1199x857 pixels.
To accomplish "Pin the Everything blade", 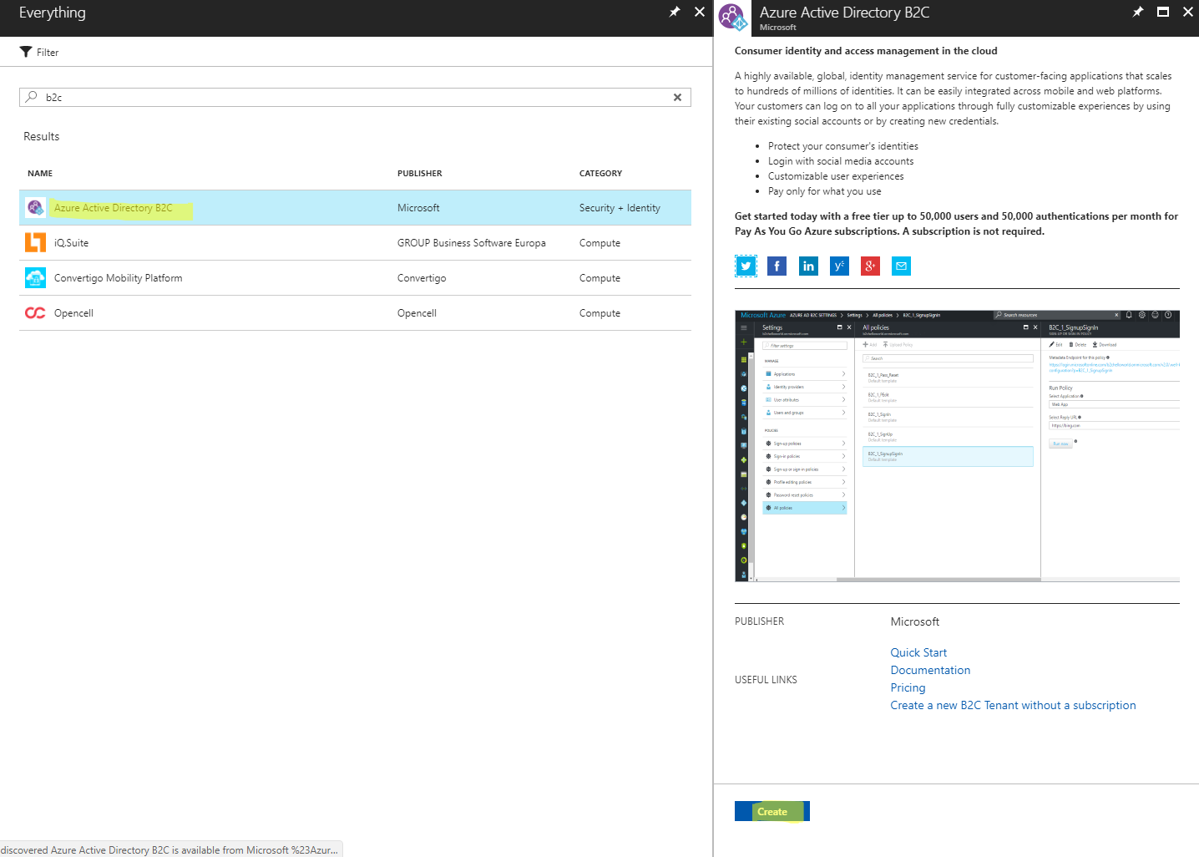I will coord(674,12).
